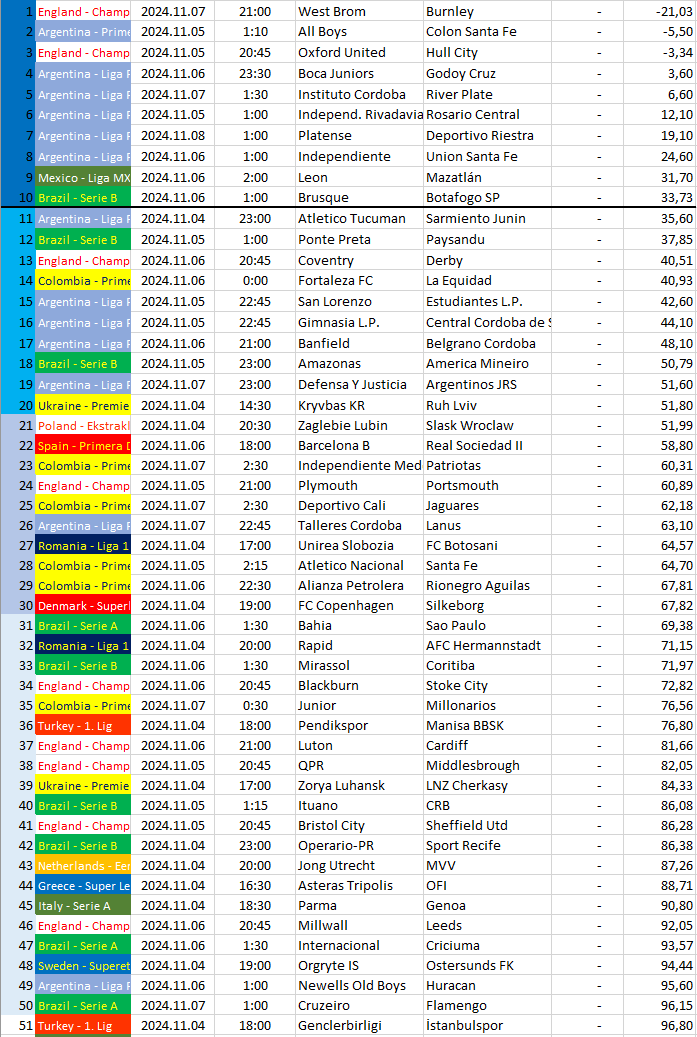This screenshot has height=1037, width=697.
Task: Click the value cell showing 96,80
Action: click(659, 1025)
